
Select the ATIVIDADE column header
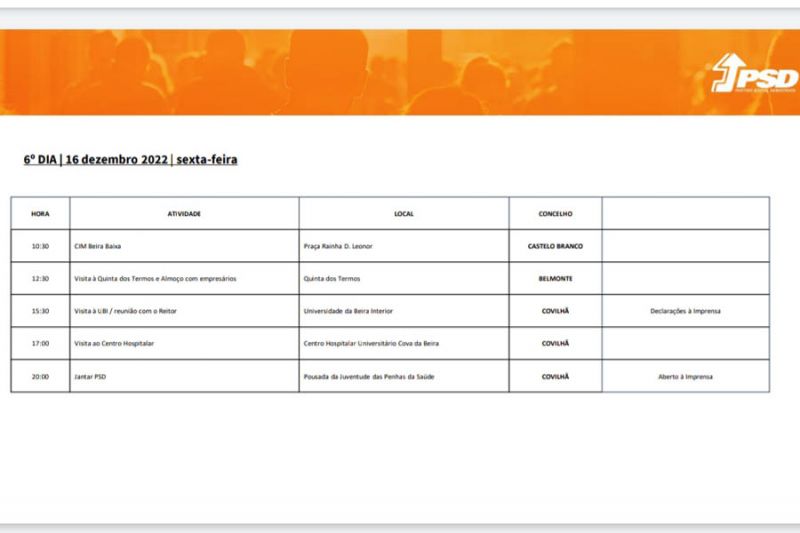(x=184, y=213)
